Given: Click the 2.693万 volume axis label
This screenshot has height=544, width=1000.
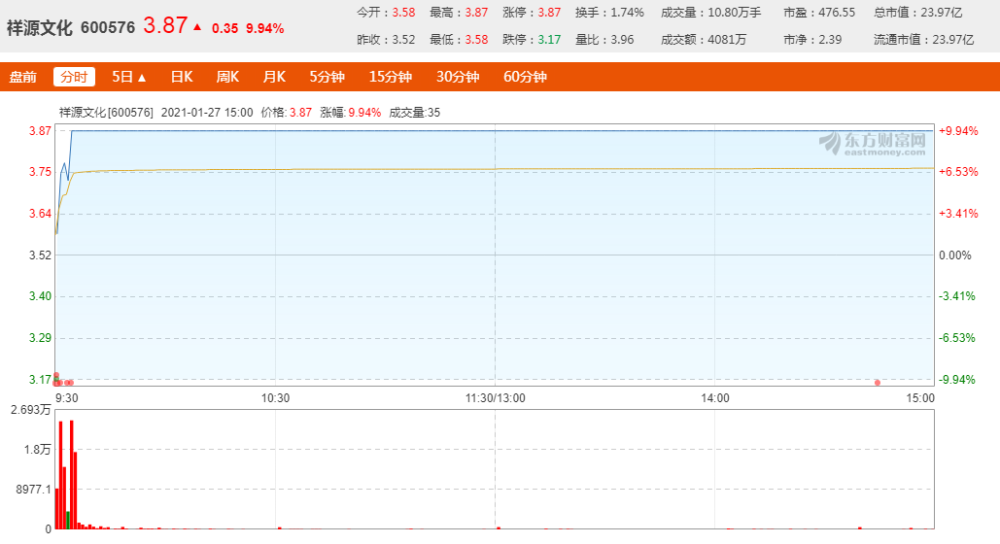Looking at the screenshot, I should tap(31, 409).
